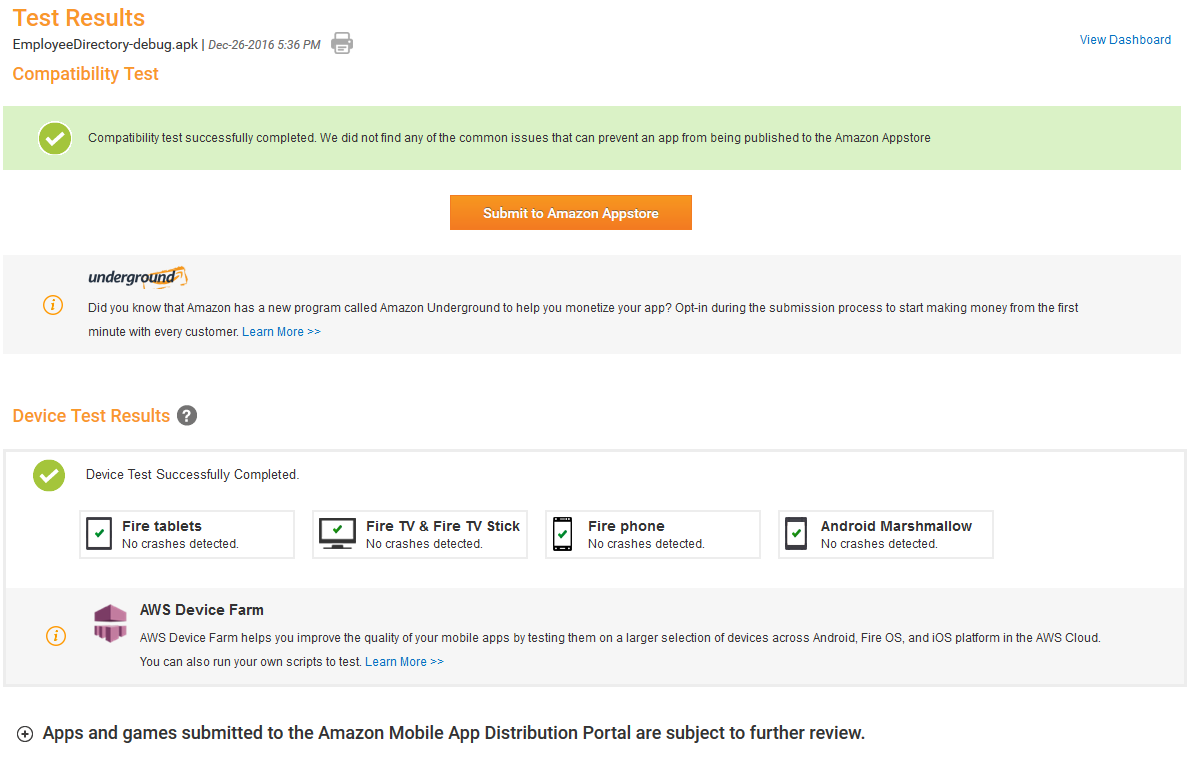
Task: Submit to Amazon Appstore
Action: point(571,213)
